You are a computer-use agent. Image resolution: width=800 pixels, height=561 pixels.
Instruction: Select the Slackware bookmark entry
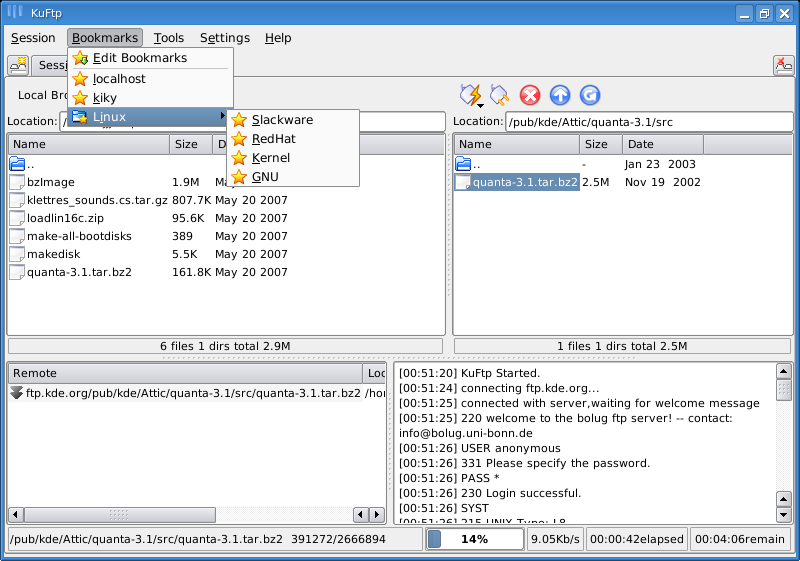click(x=293, y=120)
